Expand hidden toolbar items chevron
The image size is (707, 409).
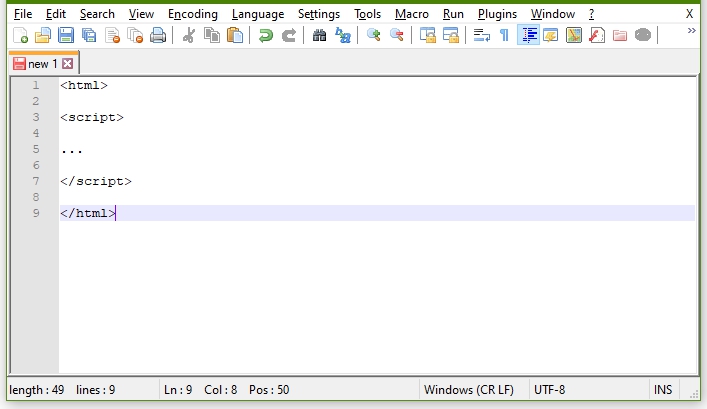click(692, 31)
